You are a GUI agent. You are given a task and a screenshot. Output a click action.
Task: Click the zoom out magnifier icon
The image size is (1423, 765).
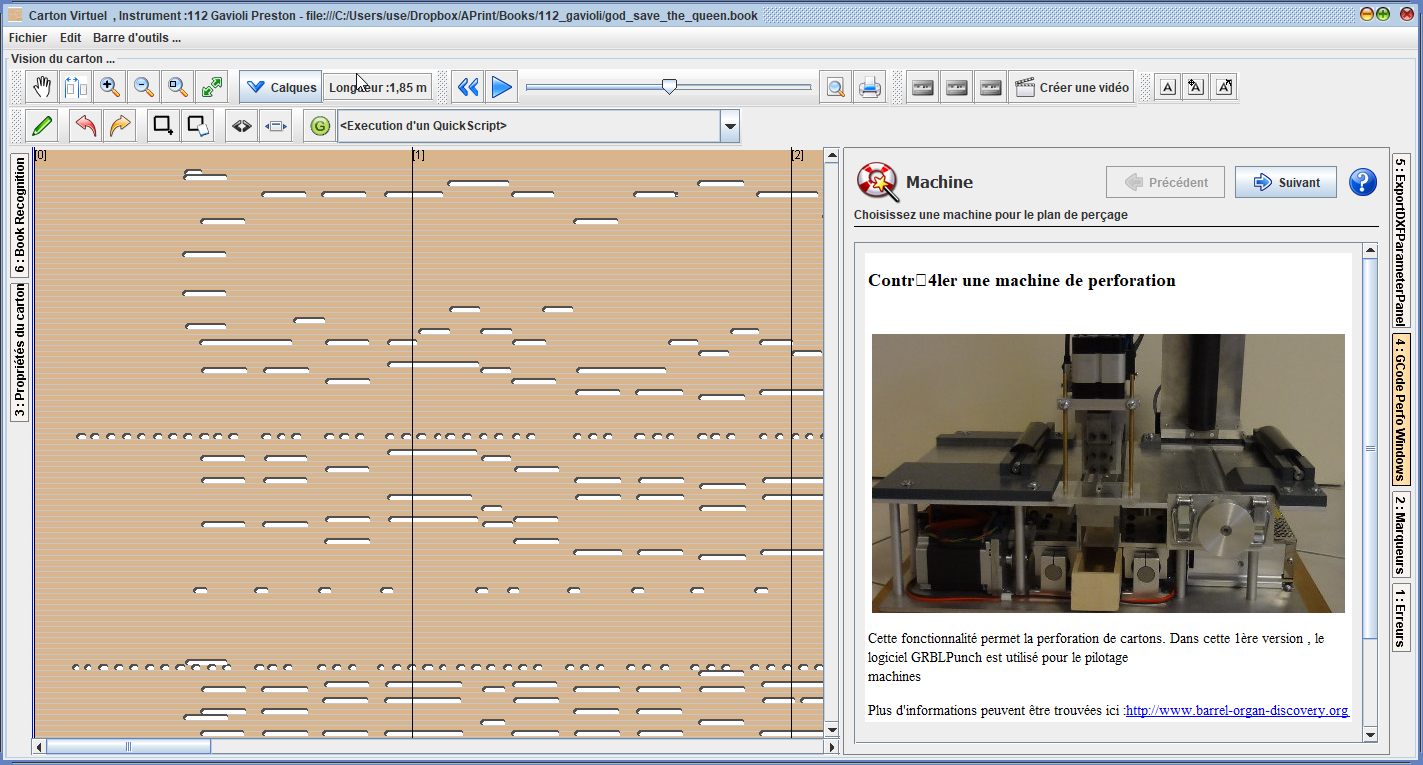click(x=144, y=87)
